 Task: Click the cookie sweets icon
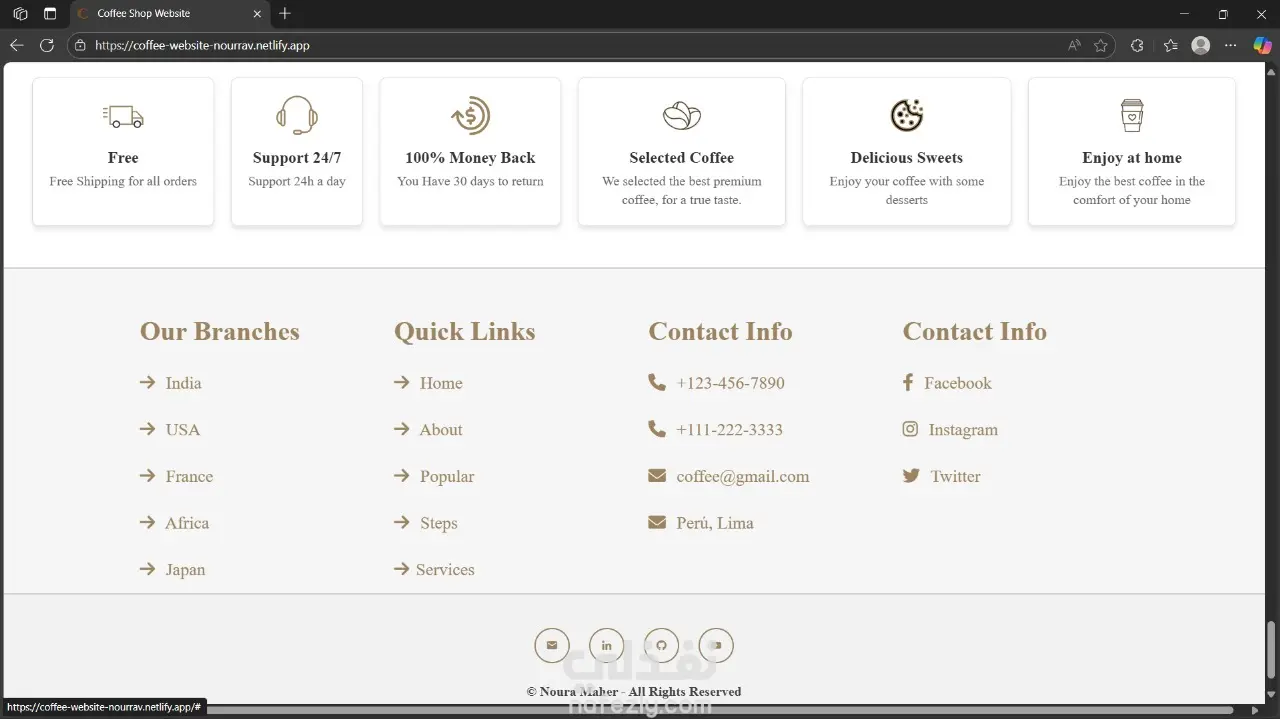(907, 115)
